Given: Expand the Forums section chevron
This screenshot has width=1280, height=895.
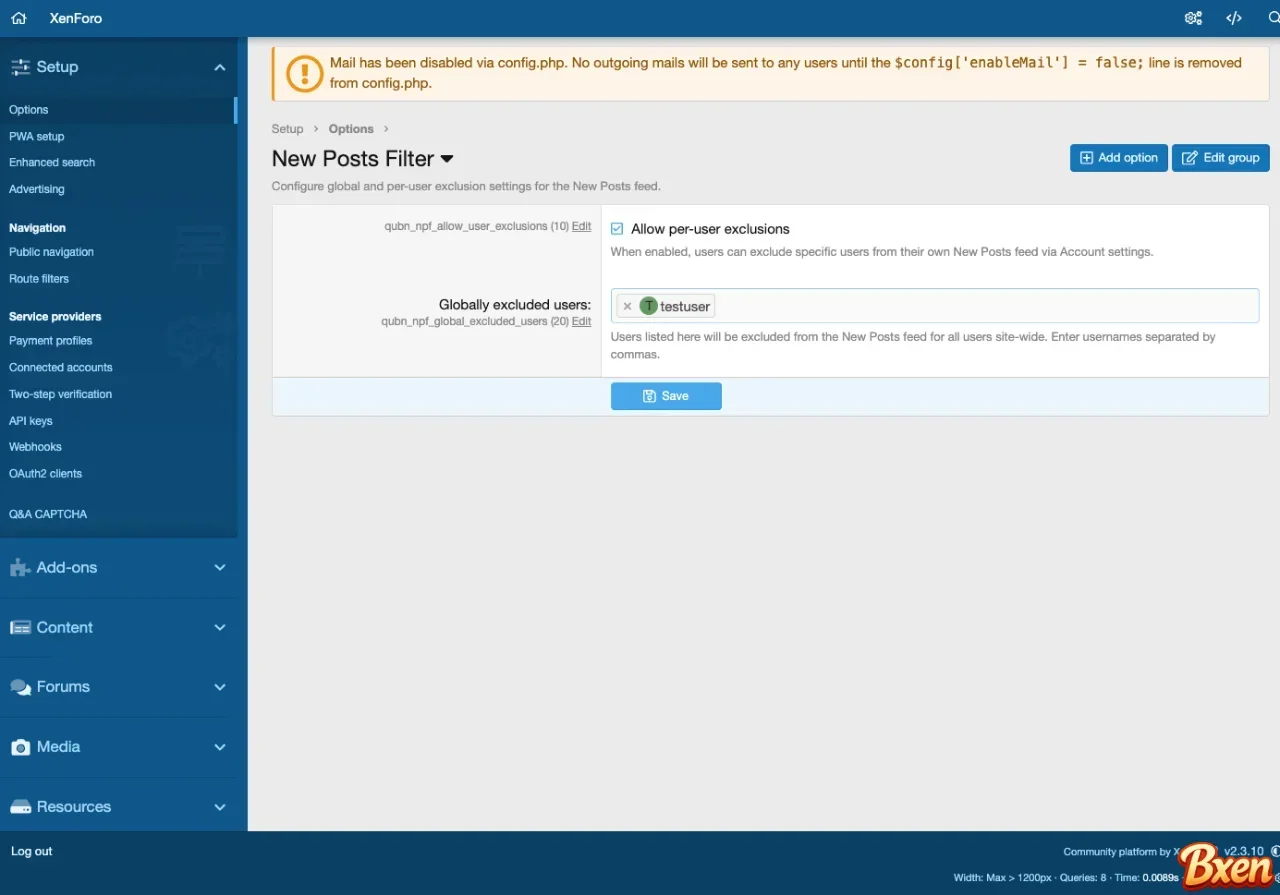Looking at the screenshot, I should pos(220,687).
